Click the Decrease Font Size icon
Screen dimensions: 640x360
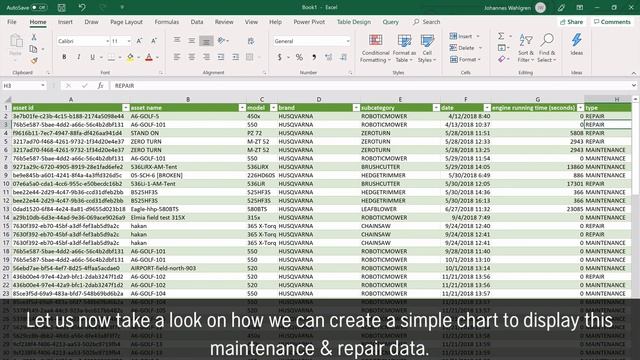pyautogui.click(x=154, y=41)
